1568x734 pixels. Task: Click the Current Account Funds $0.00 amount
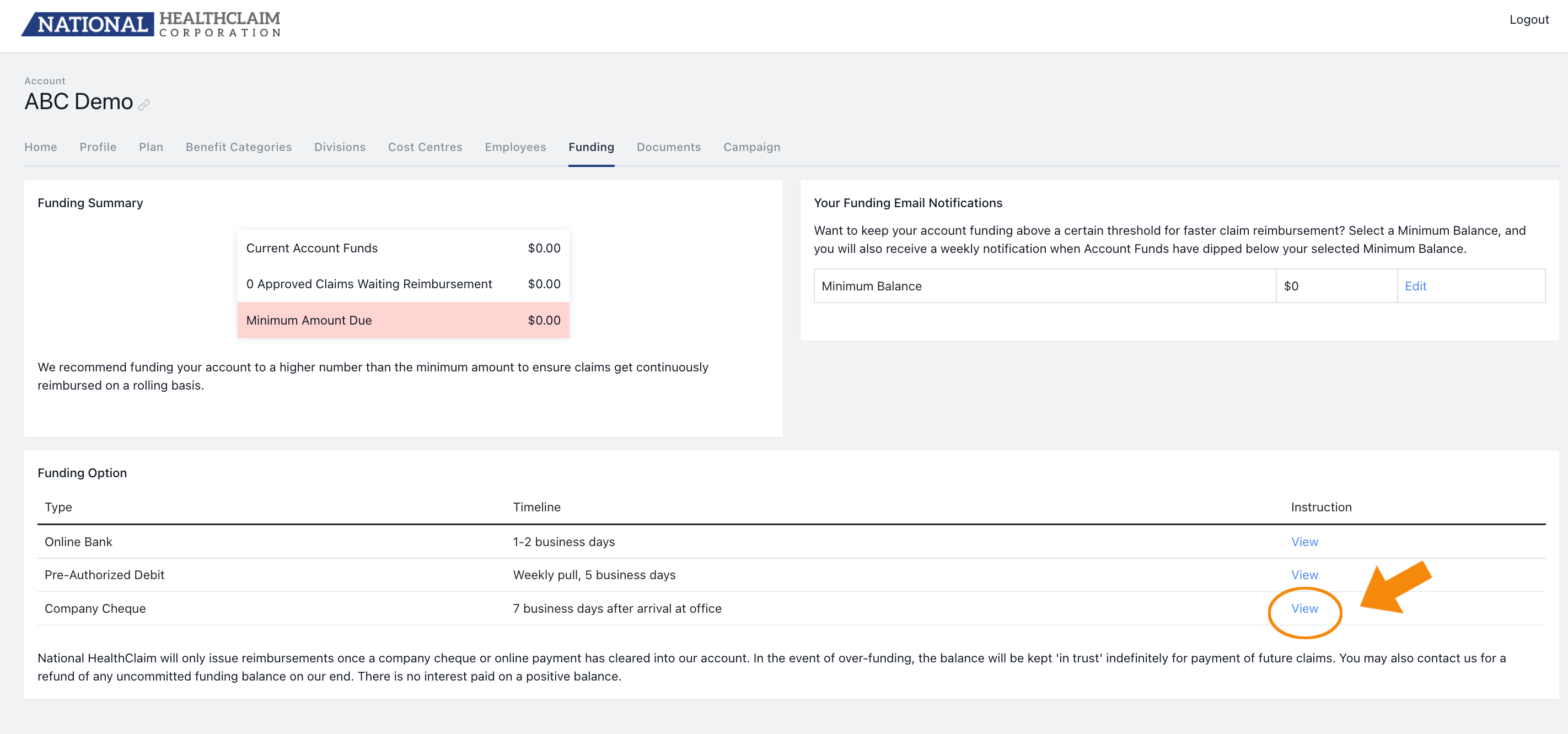tap(544, 248)
